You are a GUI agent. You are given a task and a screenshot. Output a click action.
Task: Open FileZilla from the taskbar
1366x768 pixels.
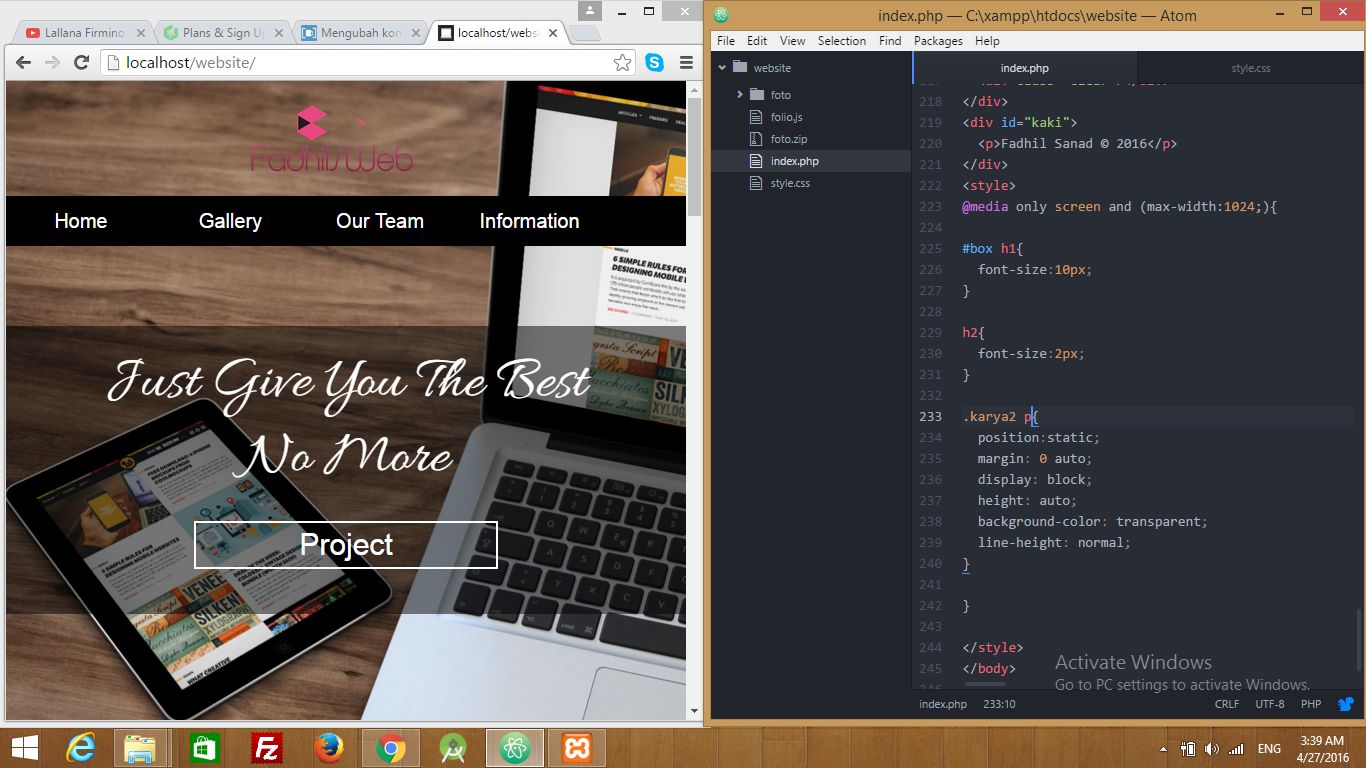pos(267,748)
